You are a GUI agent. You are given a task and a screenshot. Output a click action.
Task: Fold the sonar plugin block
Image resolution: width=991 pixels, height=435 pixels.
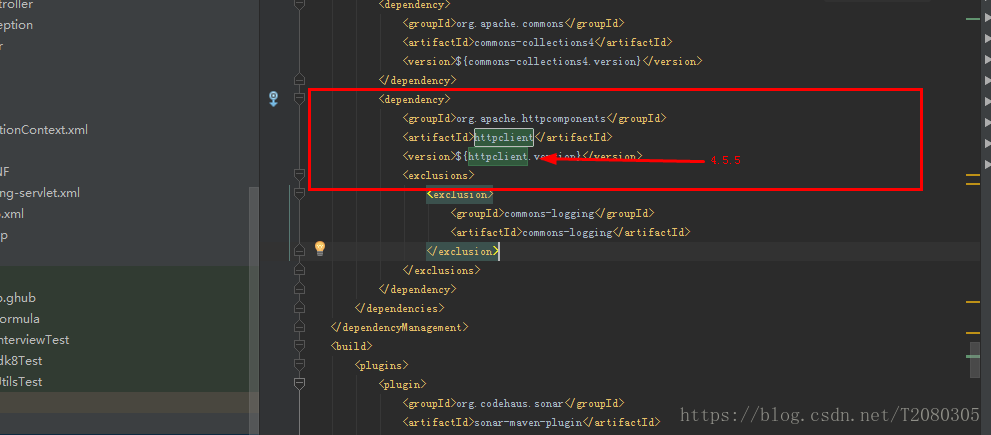pos(298,384)
